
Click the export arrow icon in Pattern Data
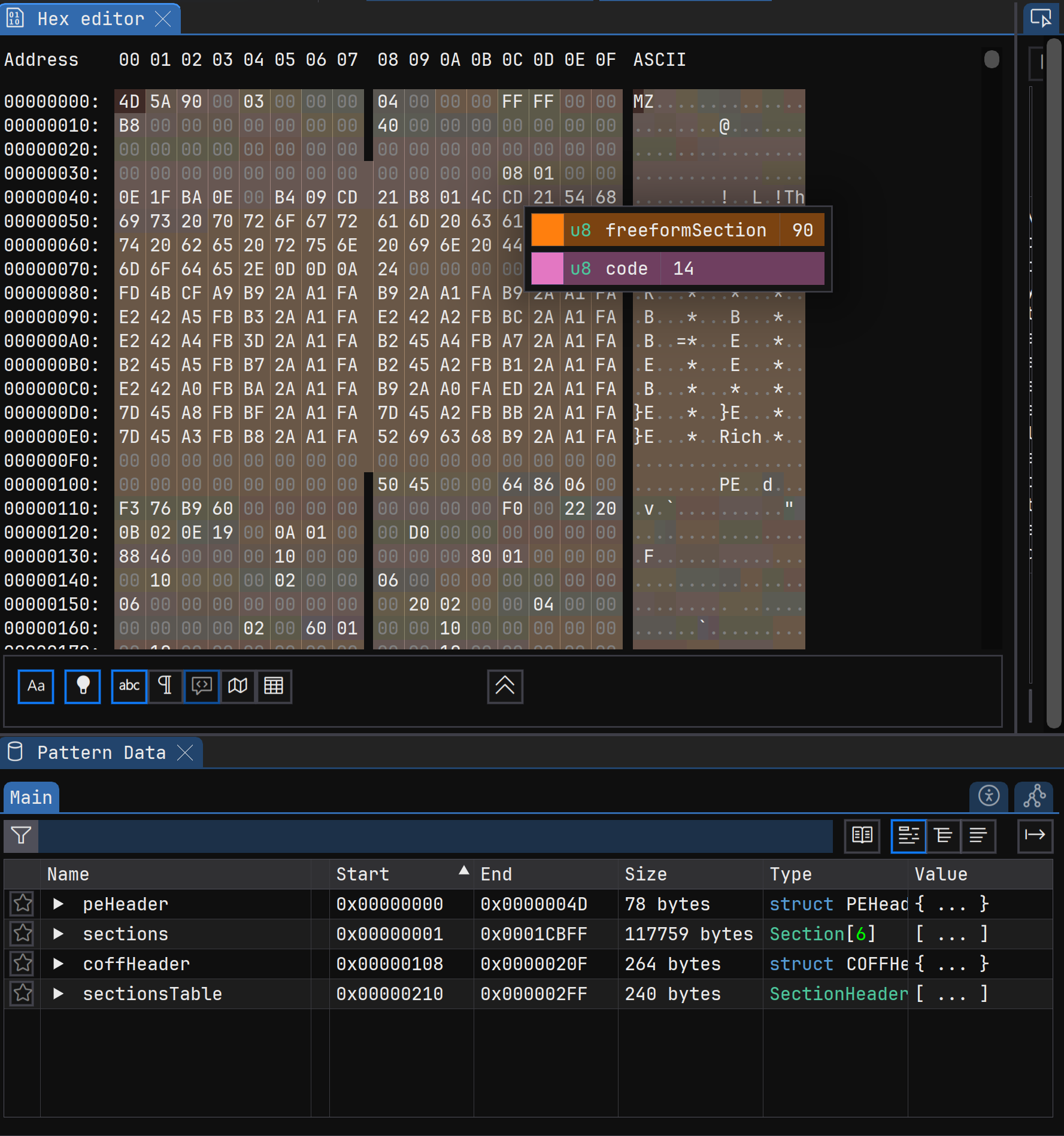[x=1035, y=835]
